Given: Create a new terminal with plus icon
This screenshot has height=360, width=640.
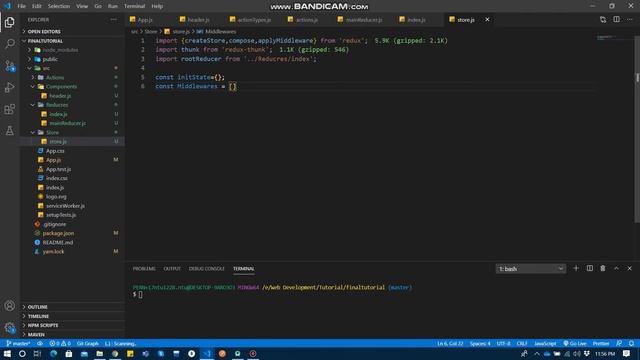Looking at the screenshot, I should 576,268.
